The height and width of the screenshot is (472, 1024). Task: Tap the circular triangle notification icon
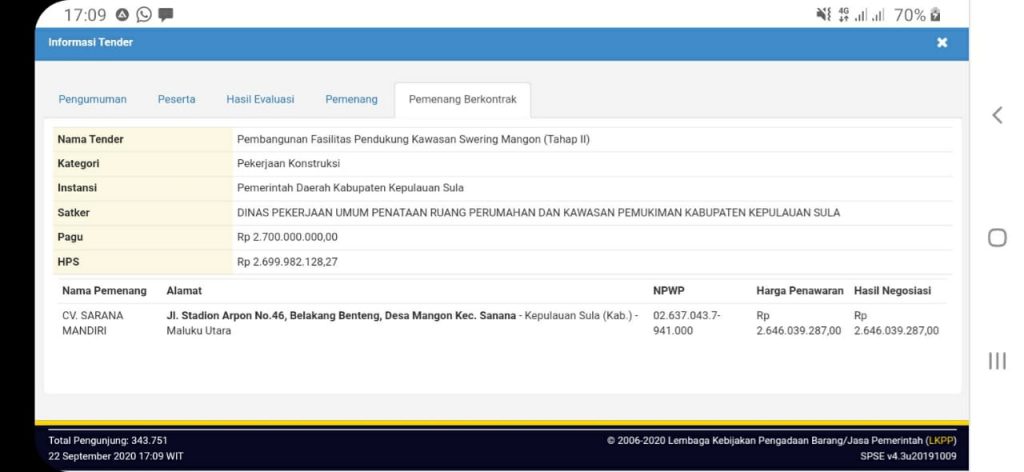tap(122, 14)
